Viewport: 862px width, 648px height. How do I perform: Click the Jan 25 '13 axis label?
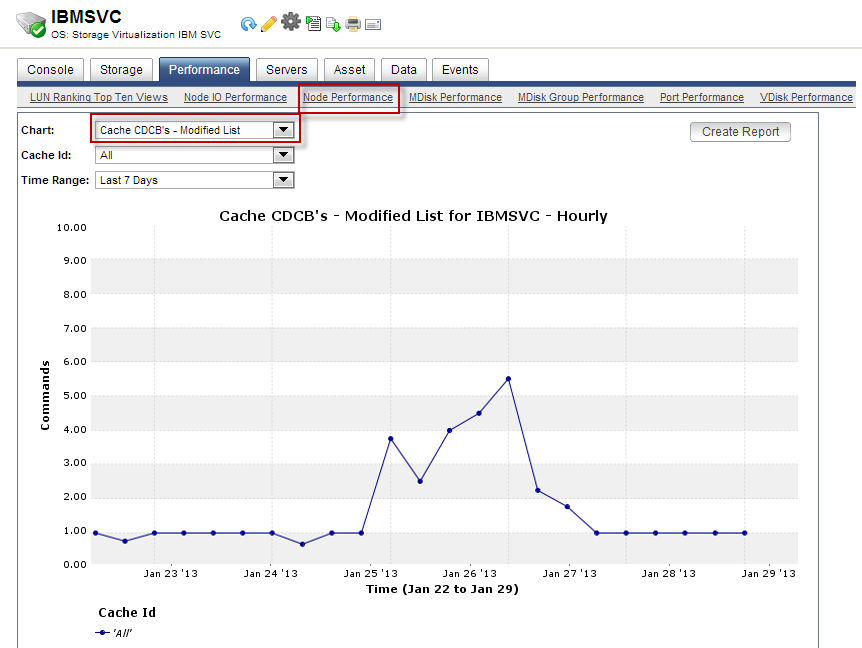click(371, 574)
